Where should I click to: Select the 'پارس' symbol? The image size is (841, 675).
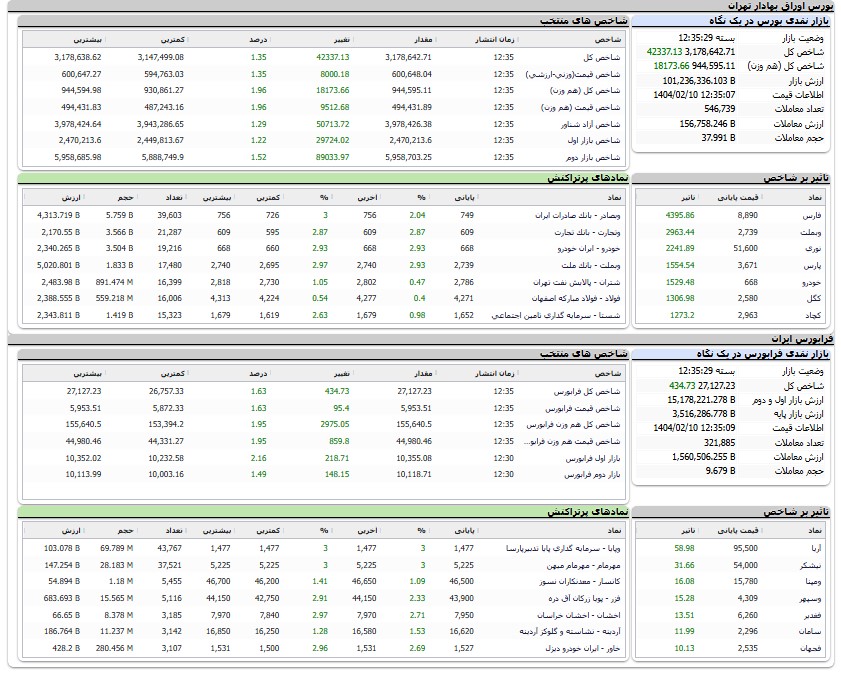coord(812,265)
